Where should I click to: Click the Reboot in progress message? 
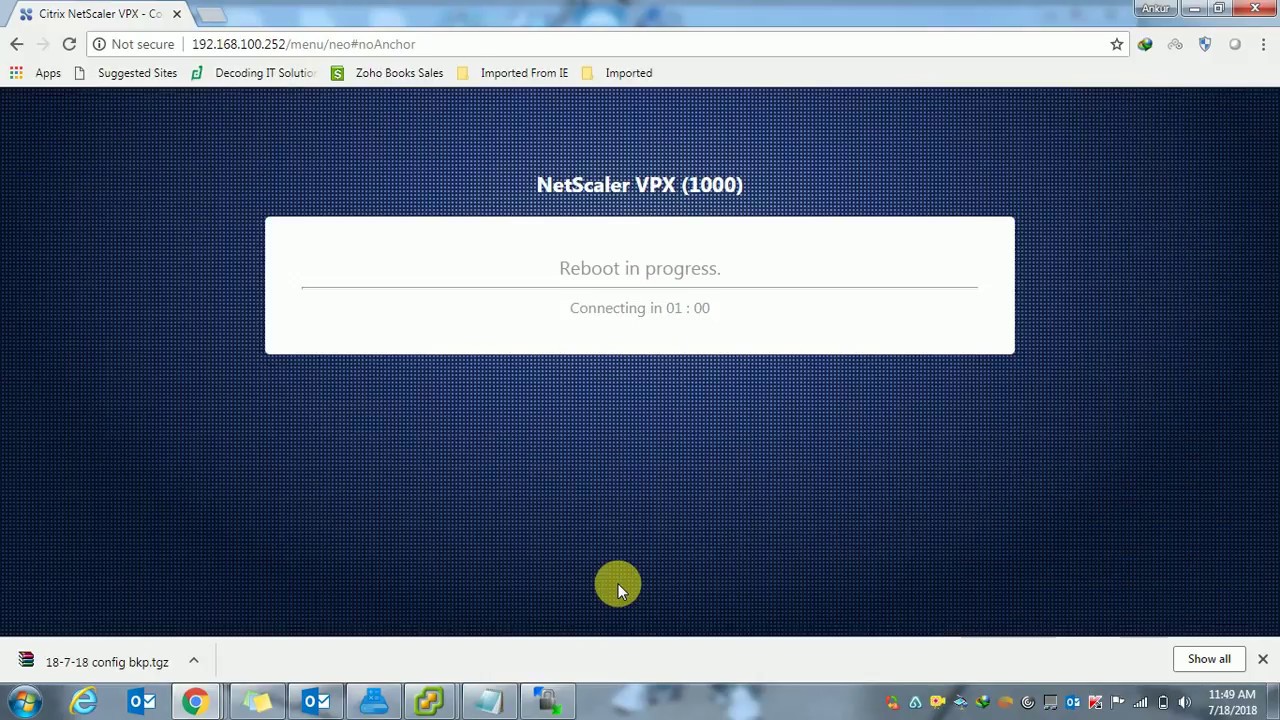click(640, 268)
